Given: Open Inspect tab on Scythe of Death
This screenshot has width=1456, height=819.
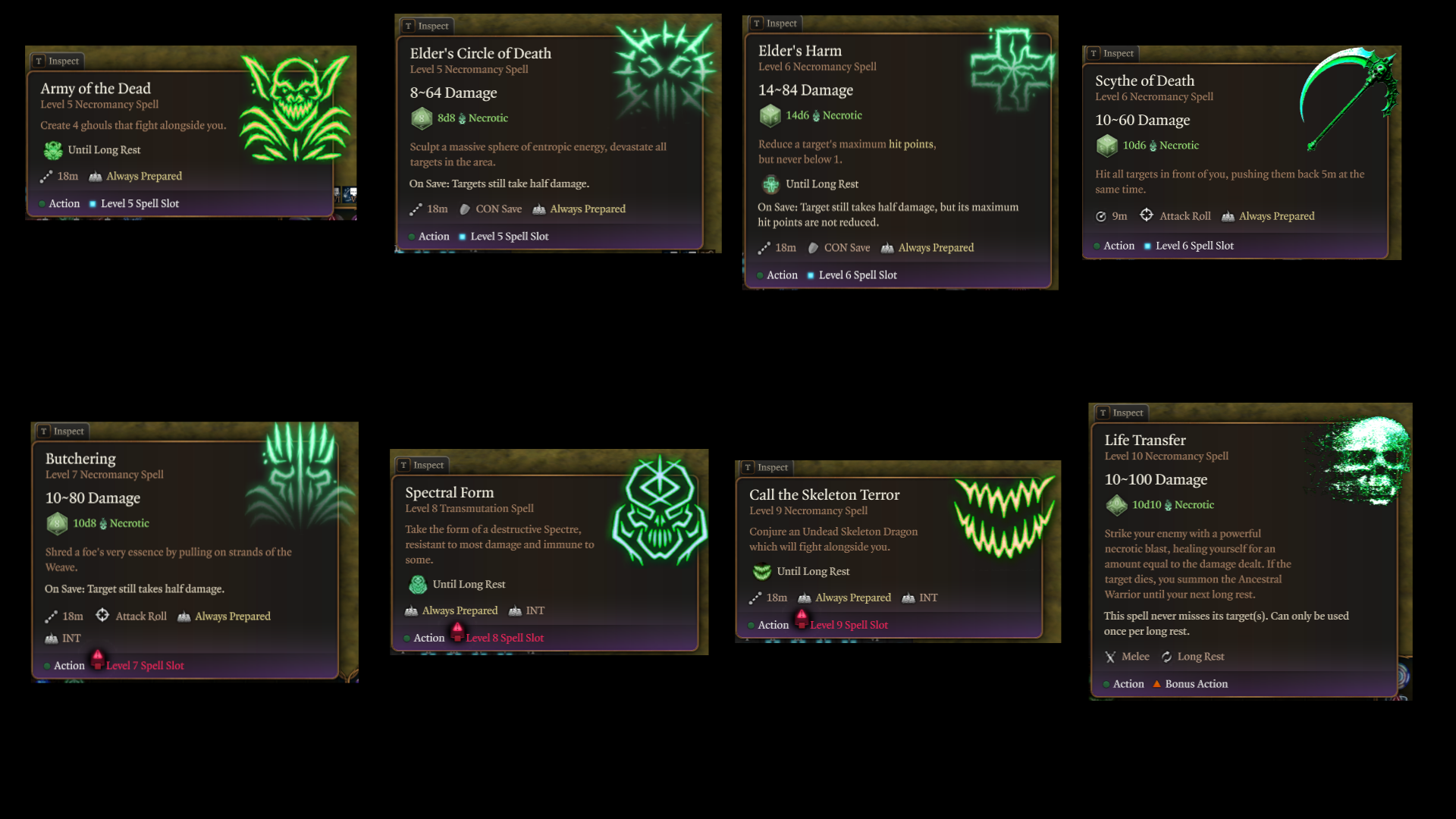Looking at the screenshot, I should [1112, 54].
